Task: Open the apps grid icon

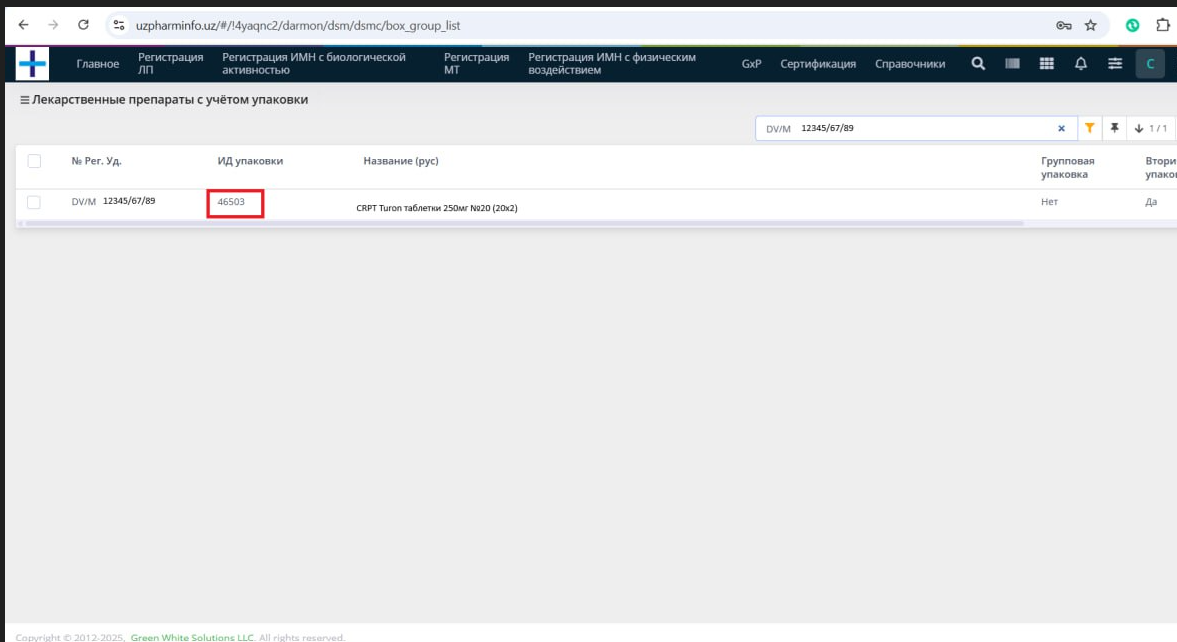Action: click(1047, 64)
